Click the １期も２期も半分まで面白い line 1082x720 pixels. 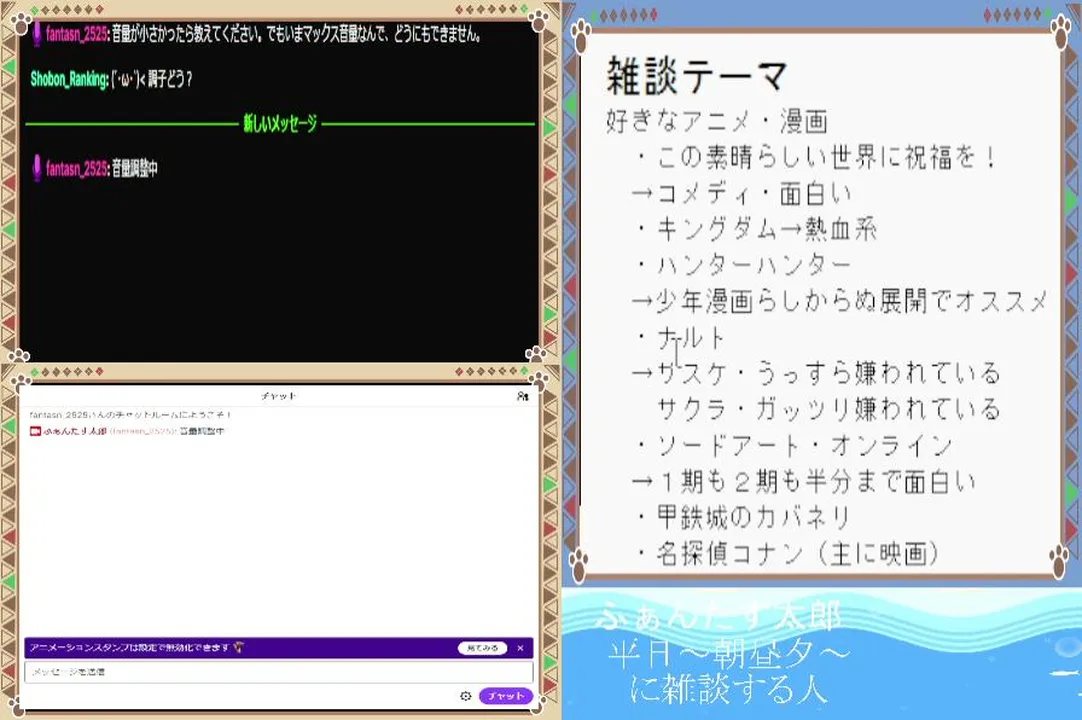click(804, 481)
